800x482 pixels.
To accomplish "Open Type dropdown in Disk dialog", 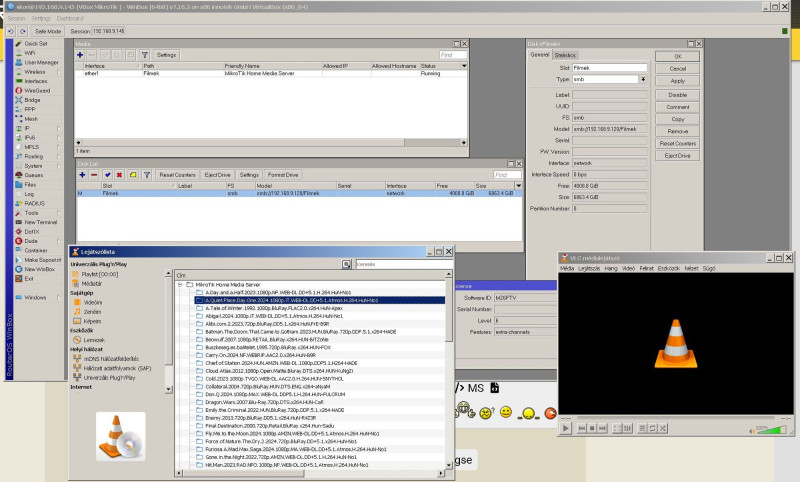I will 643,80.
